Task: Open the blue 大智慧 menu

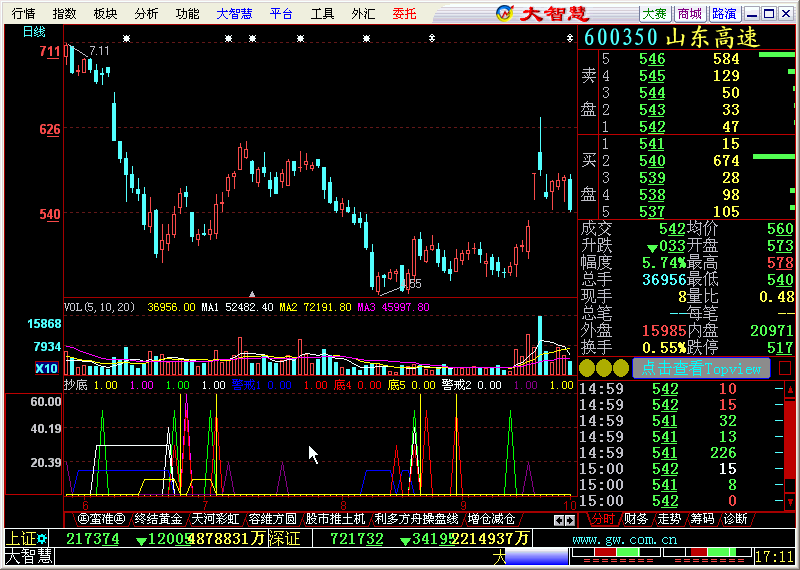Action: 234,13
